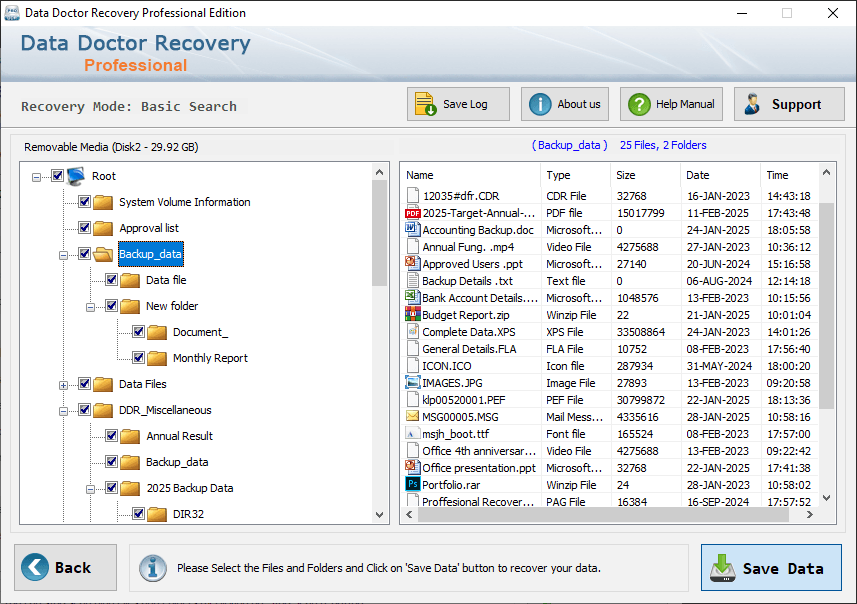This screenshot has width=857, height=604.
Task: Click the Support button label
Action: coord(796,104)
